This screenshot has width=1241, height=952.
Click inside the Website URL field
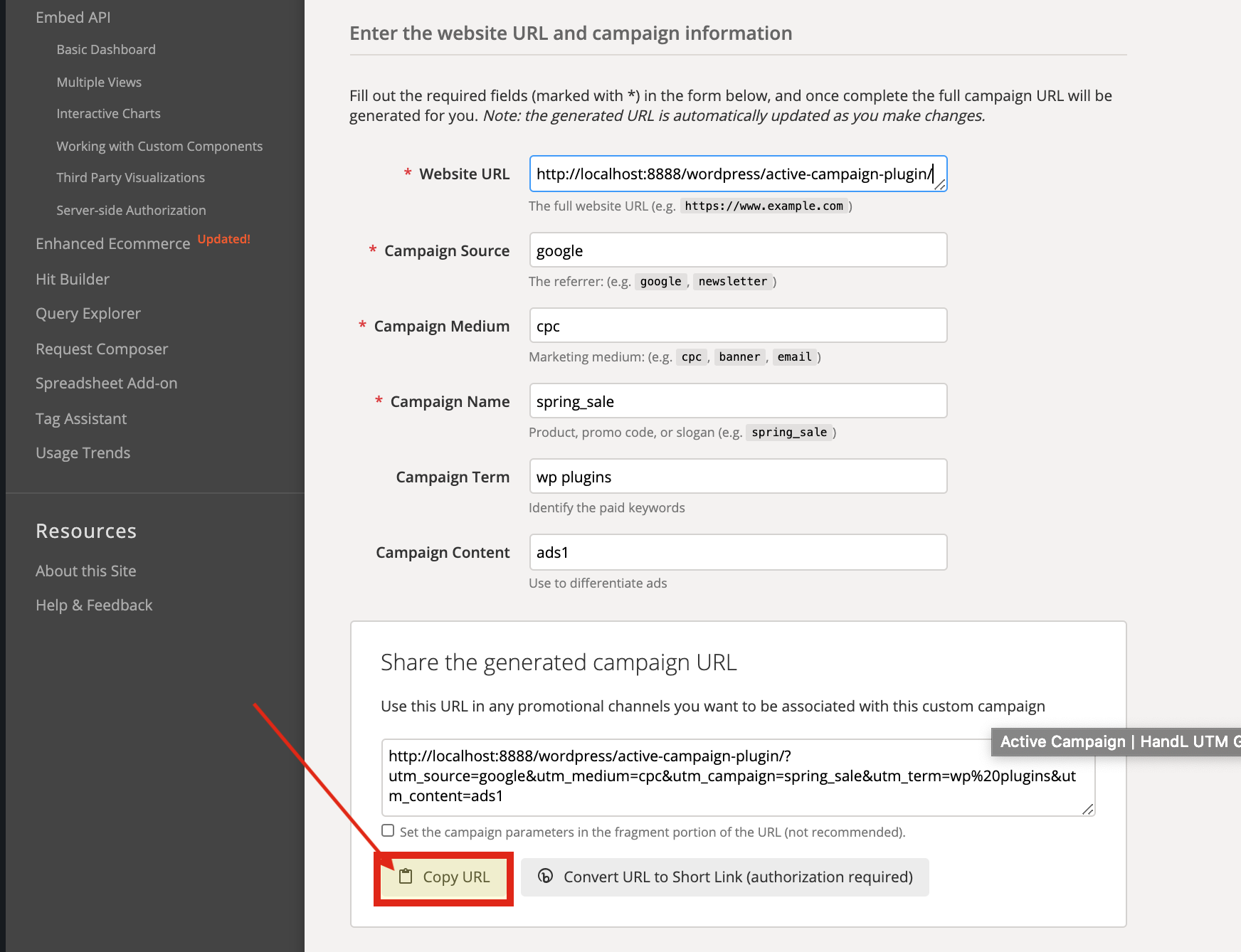tap(738, 174)
